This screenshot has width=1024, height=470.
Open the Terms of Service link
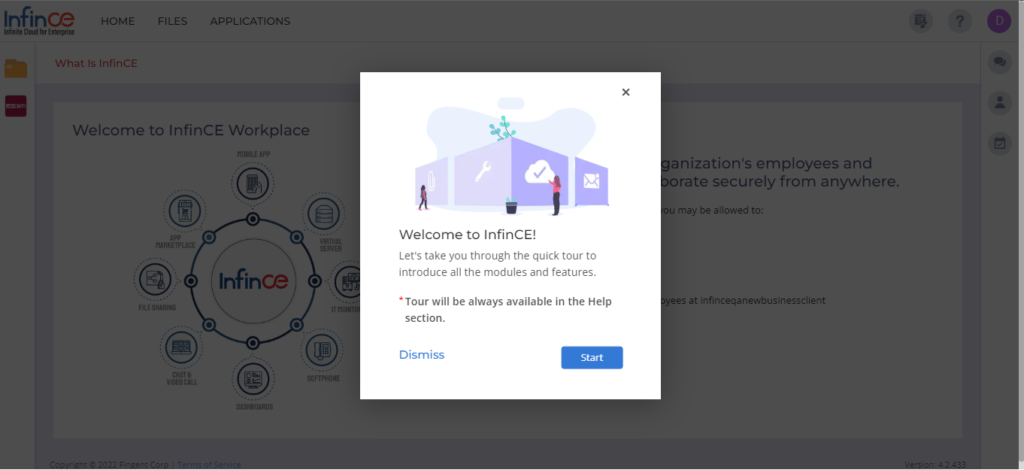(x=209, y=465)
